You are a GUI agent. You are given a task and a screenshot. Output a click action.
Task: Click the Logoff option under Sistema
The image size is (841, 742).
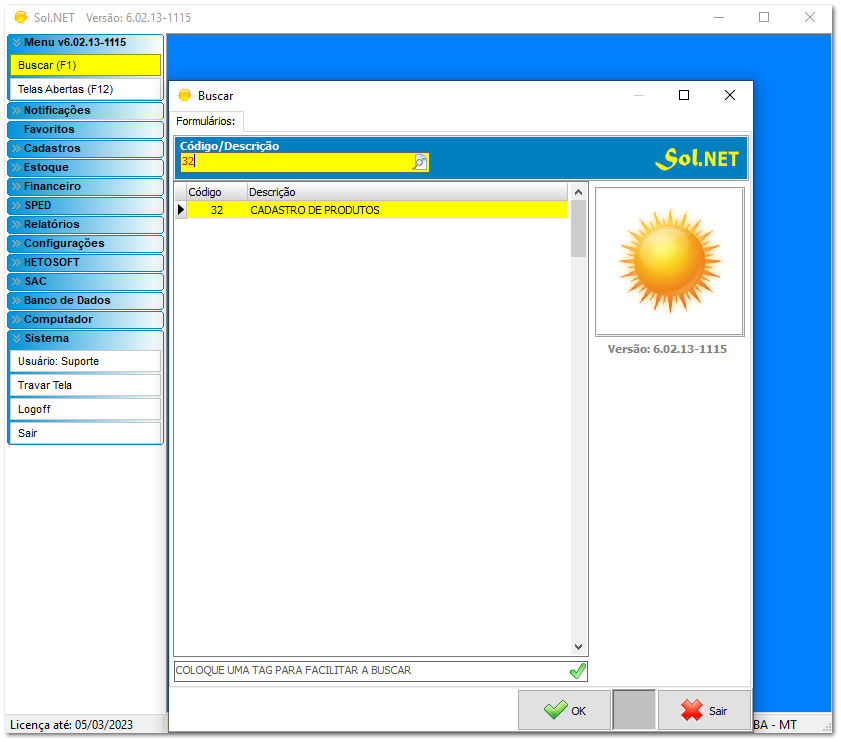click(85, 409)
